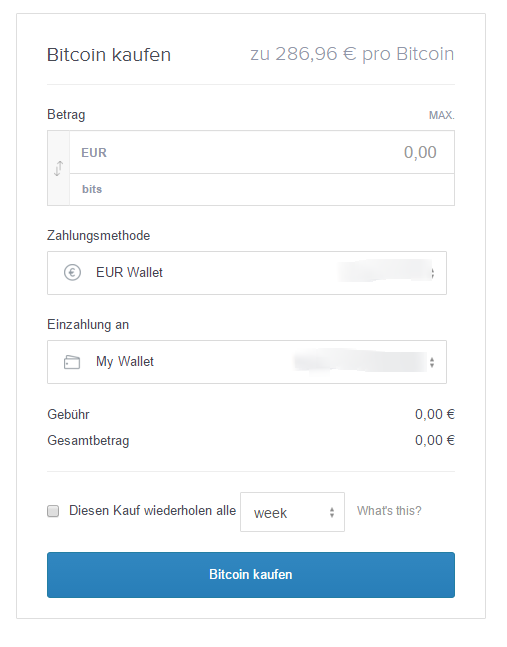The image size is (507, 647).
Task: Click the euro circle icon
Action: coord(72,273)
